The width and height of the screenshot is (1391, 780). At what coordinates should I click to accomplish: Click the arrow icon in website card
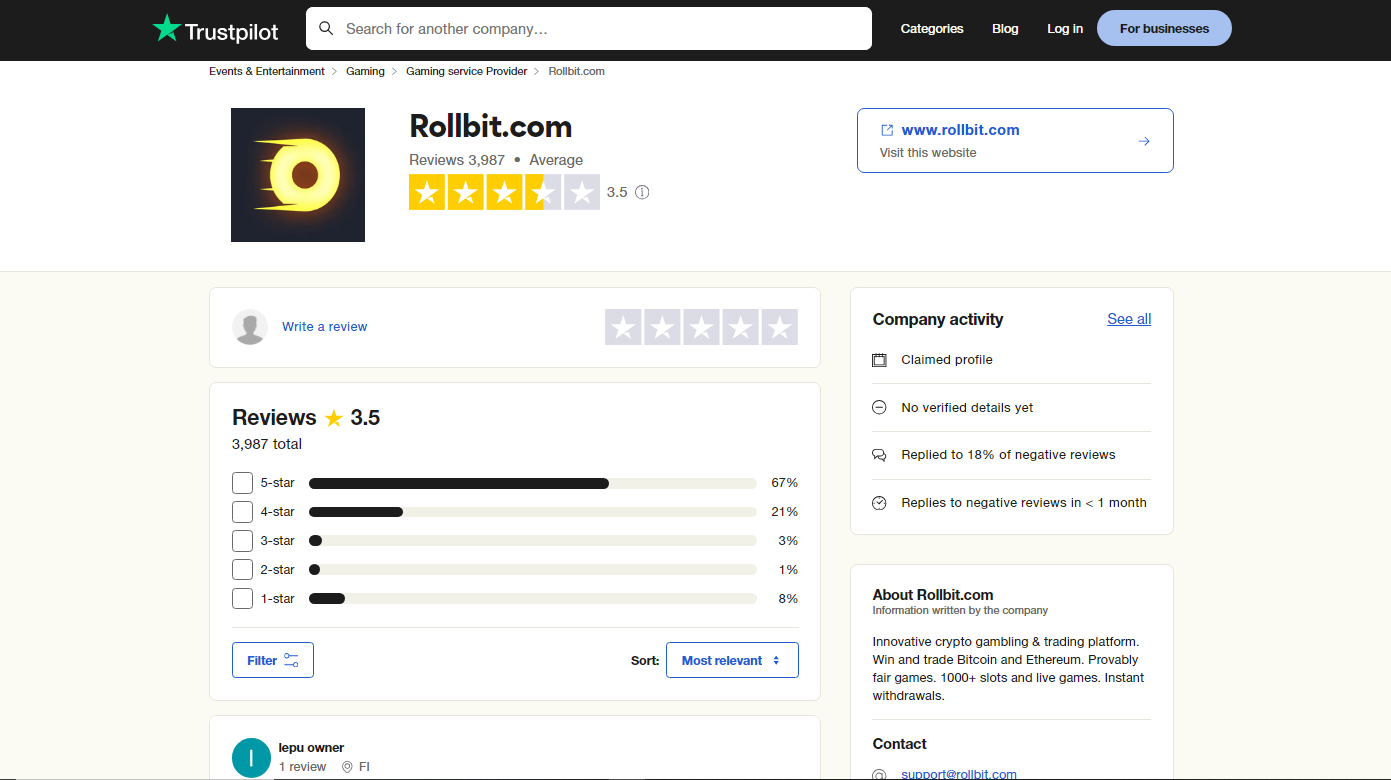coord(1144,141)
